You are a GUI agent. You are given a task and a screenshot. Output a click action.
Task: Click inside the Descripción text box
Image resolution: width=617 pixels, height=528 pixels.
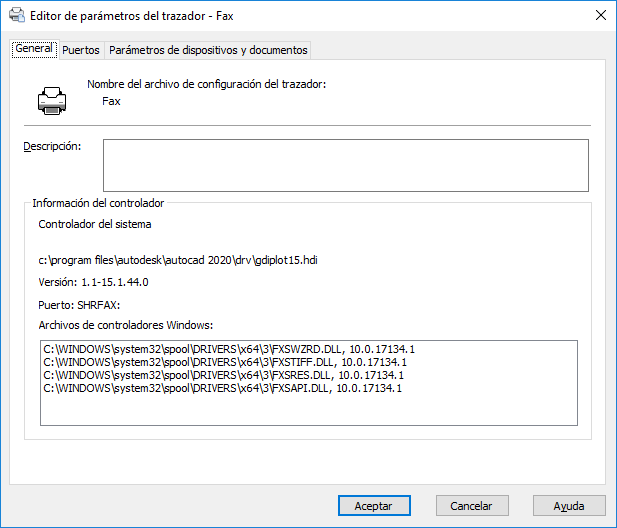click(x=345, y=164)
